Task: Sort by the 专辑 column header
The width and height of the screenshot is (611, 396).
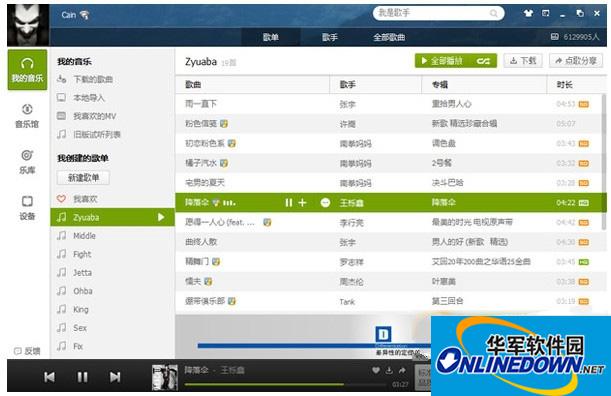Action: 484,85
